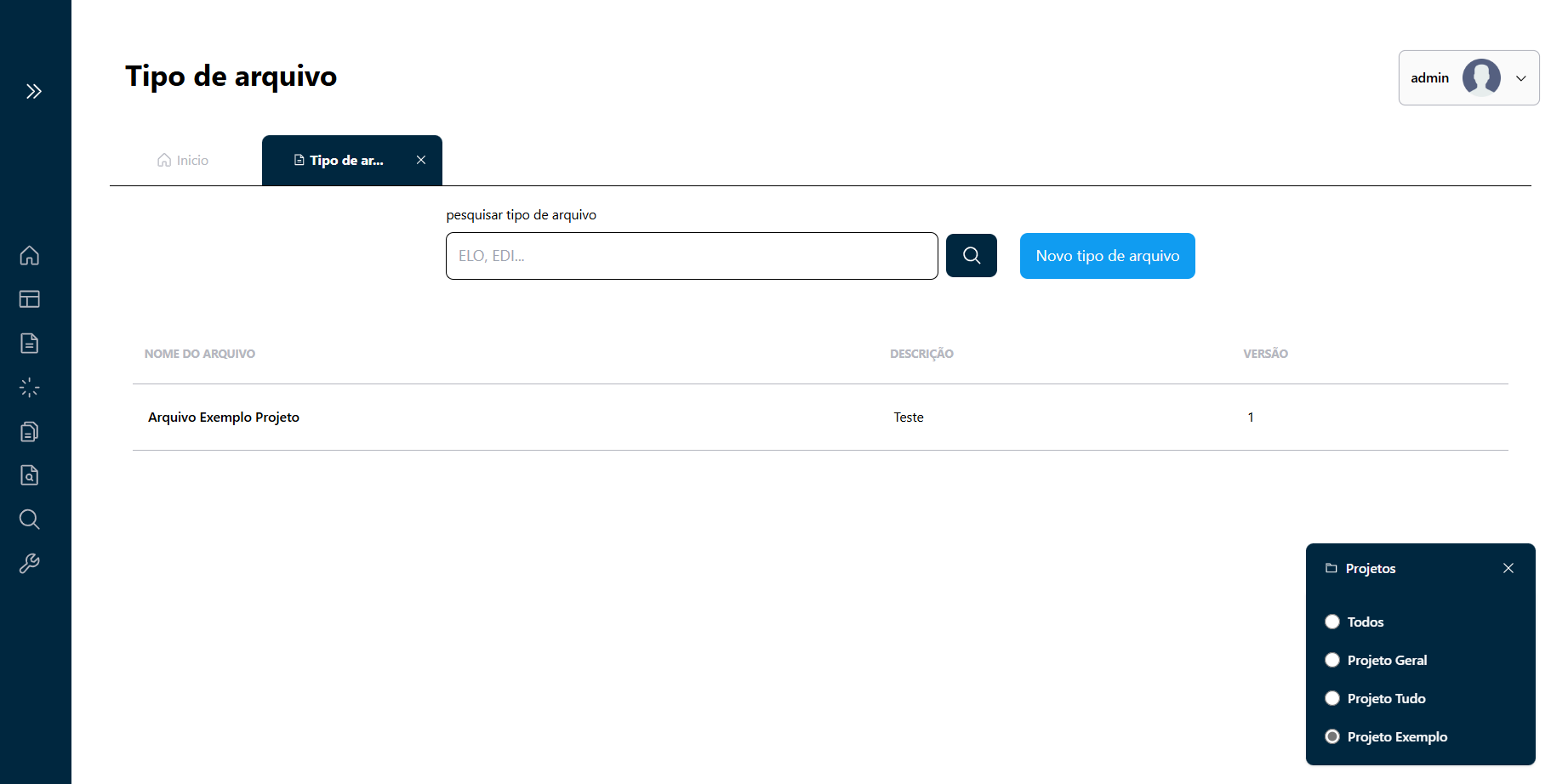This screenshot has height=784, width=1551.
Task: Select the Todos radio option
Action: click(x=1332, y=622)
